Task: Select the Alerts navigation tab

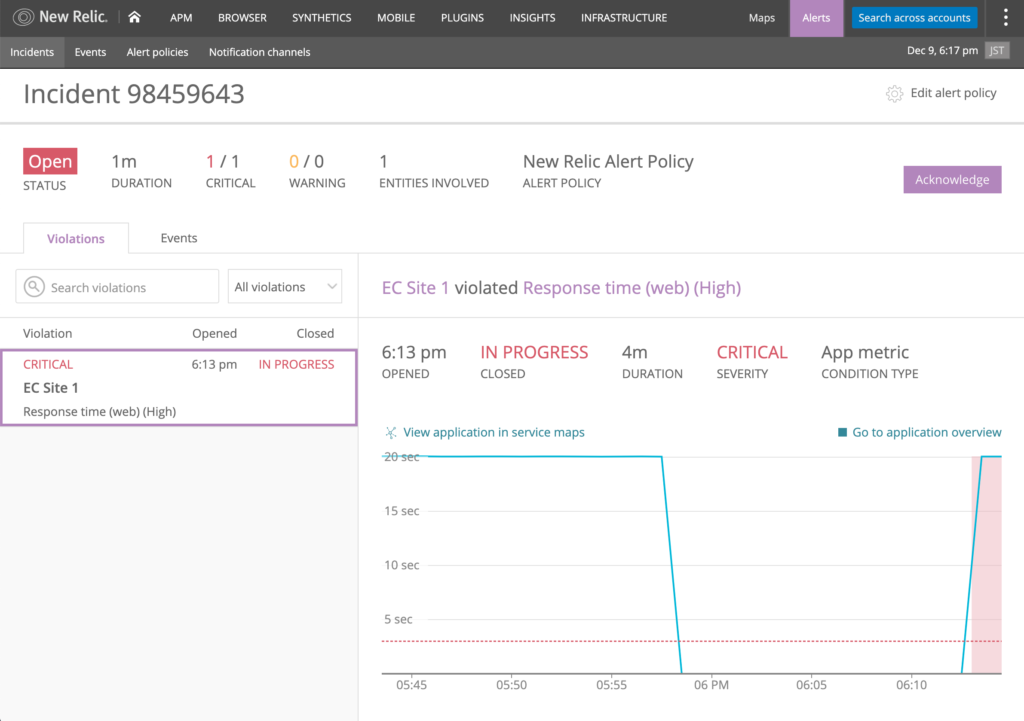Action: click(816, 18)
